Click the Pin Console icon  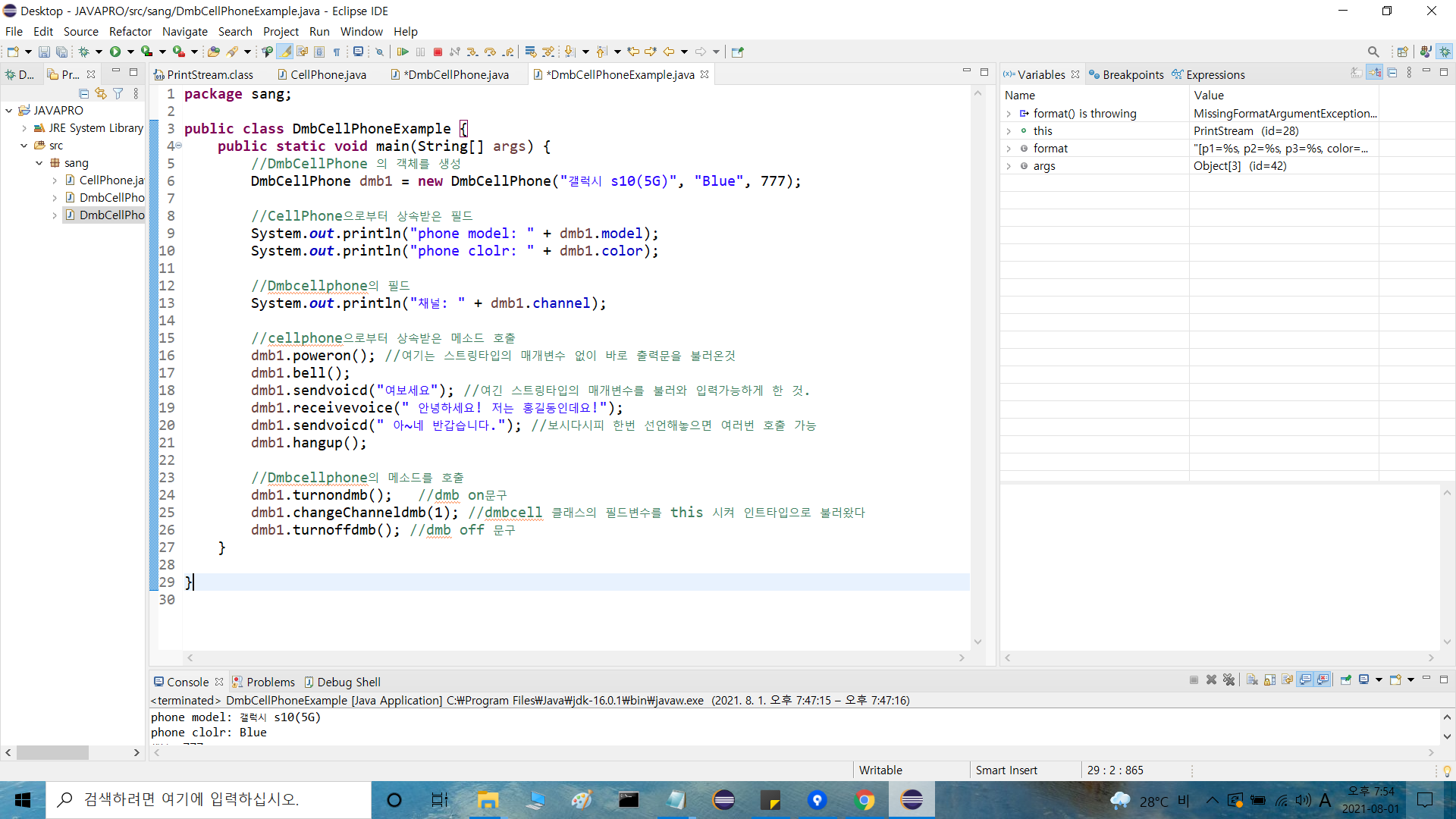(1346, 679)
